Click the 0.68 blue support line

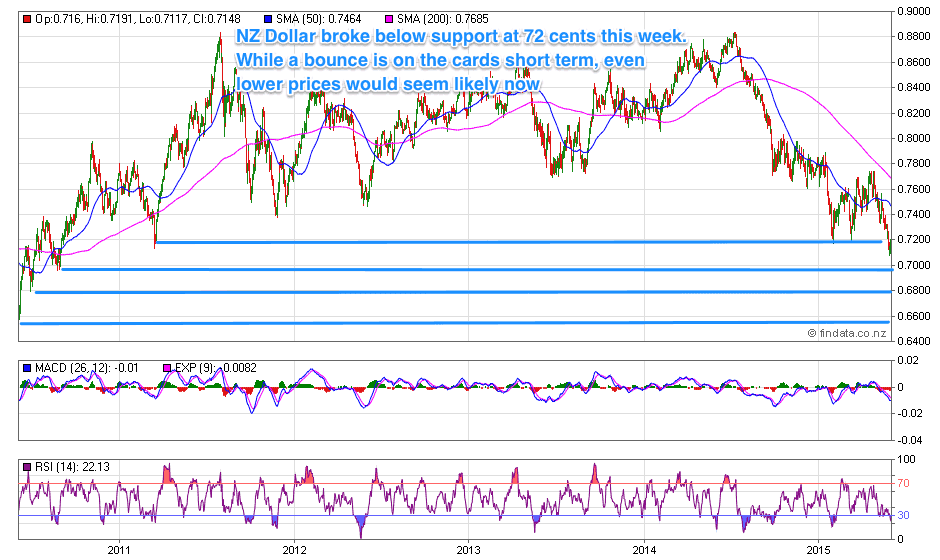(x=463, y=292)
